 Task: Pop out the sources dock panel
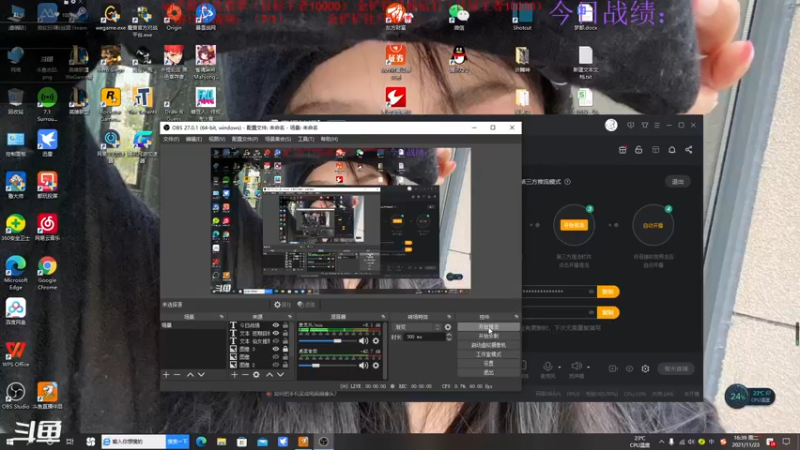point(290,317)
